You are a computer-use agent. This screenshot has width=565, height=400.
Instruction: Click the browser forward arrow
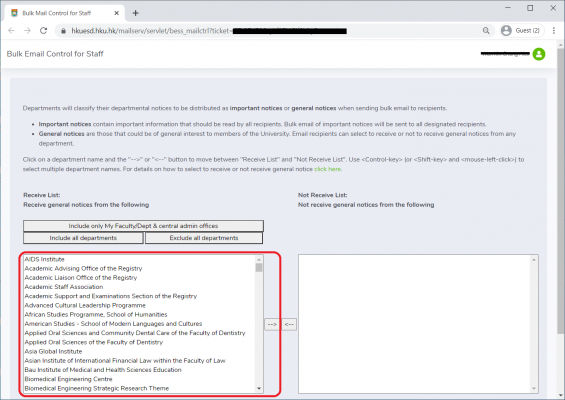click(27, 31)
